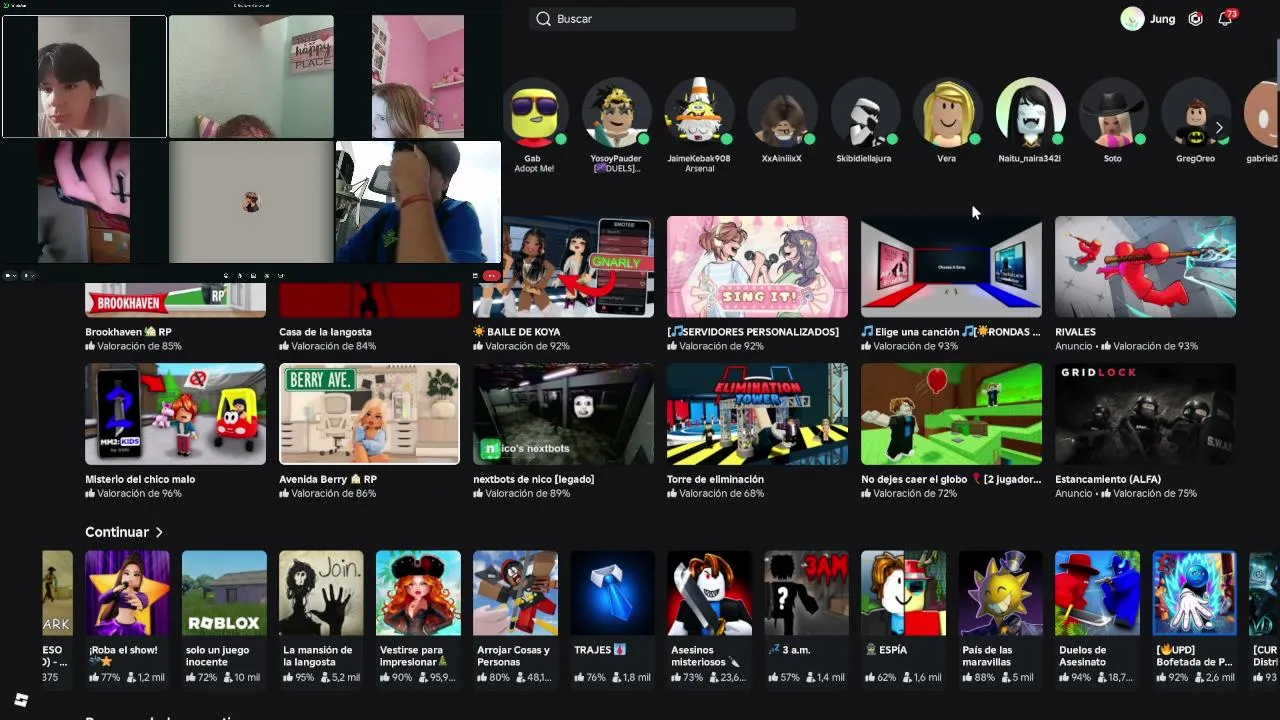Open the Torre de eliminación thumbnail

(757, 414)
